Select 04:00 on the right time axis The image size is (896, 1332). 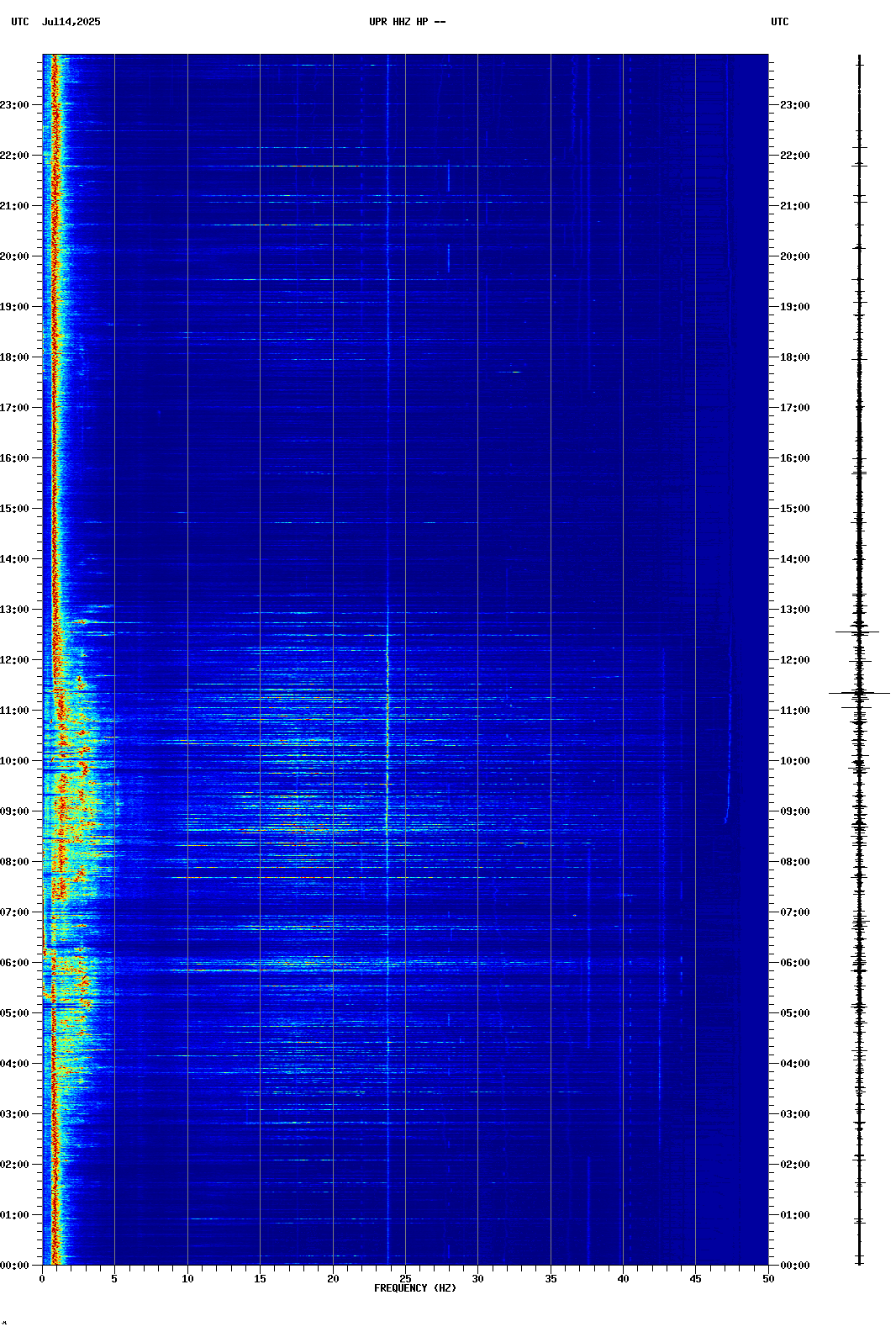(x=795, y=1064)
